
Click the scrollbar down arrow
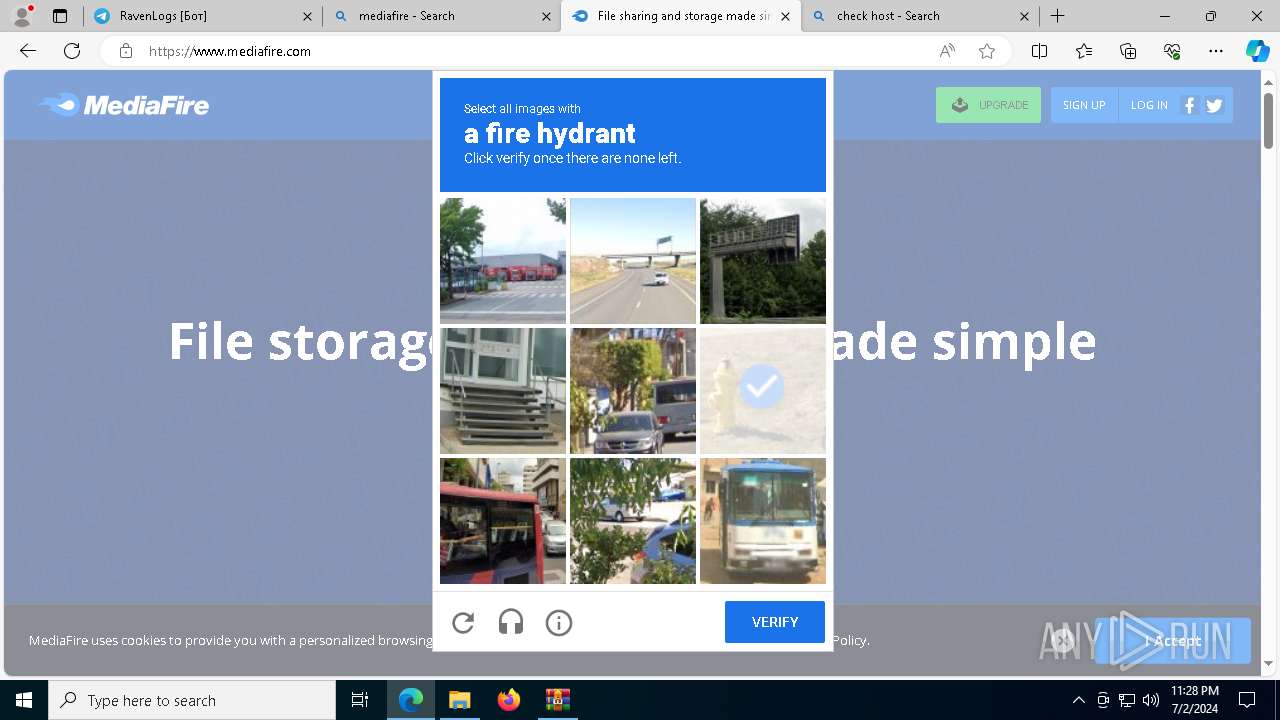[x=1268, y=663]
